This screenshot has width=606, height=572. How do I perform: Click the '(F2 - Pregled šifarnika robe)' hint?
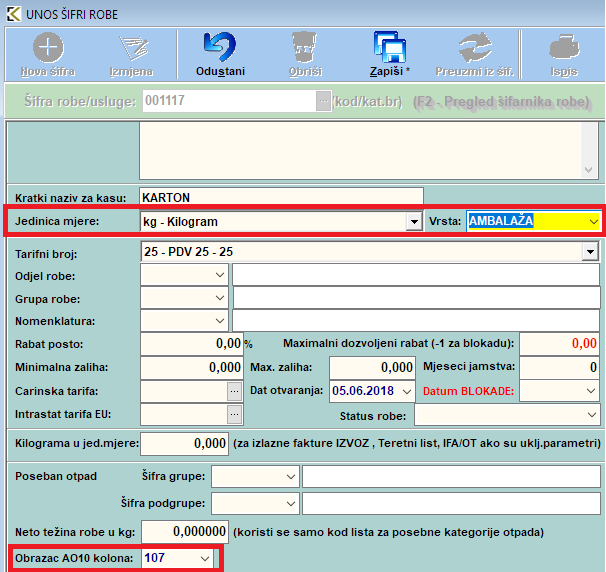click(501, 102)
